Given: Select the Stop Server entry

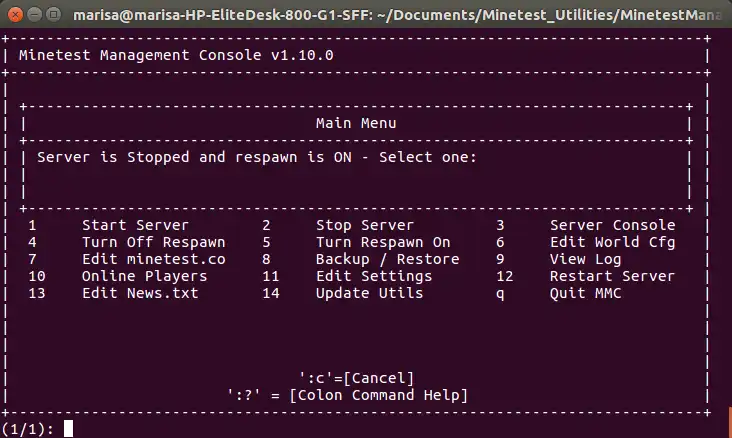Looking at the screenshot, I should coord(365,225).
